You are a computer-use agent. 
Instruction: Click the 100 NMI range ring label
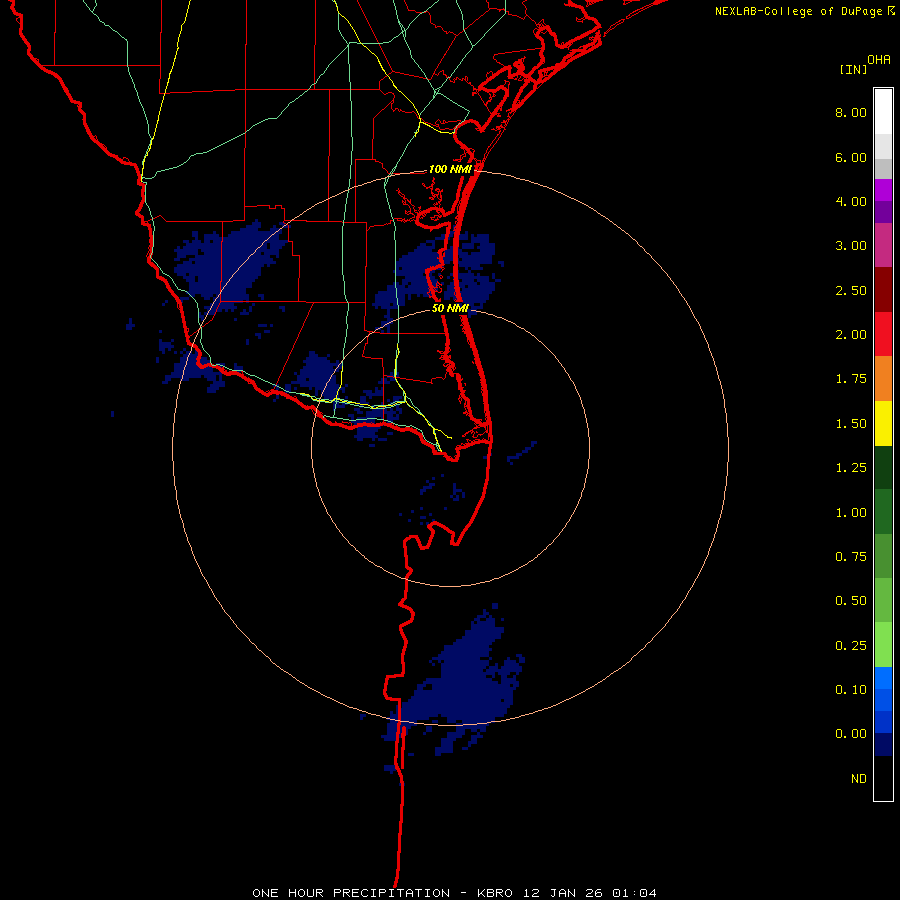[x=451, y=169]
